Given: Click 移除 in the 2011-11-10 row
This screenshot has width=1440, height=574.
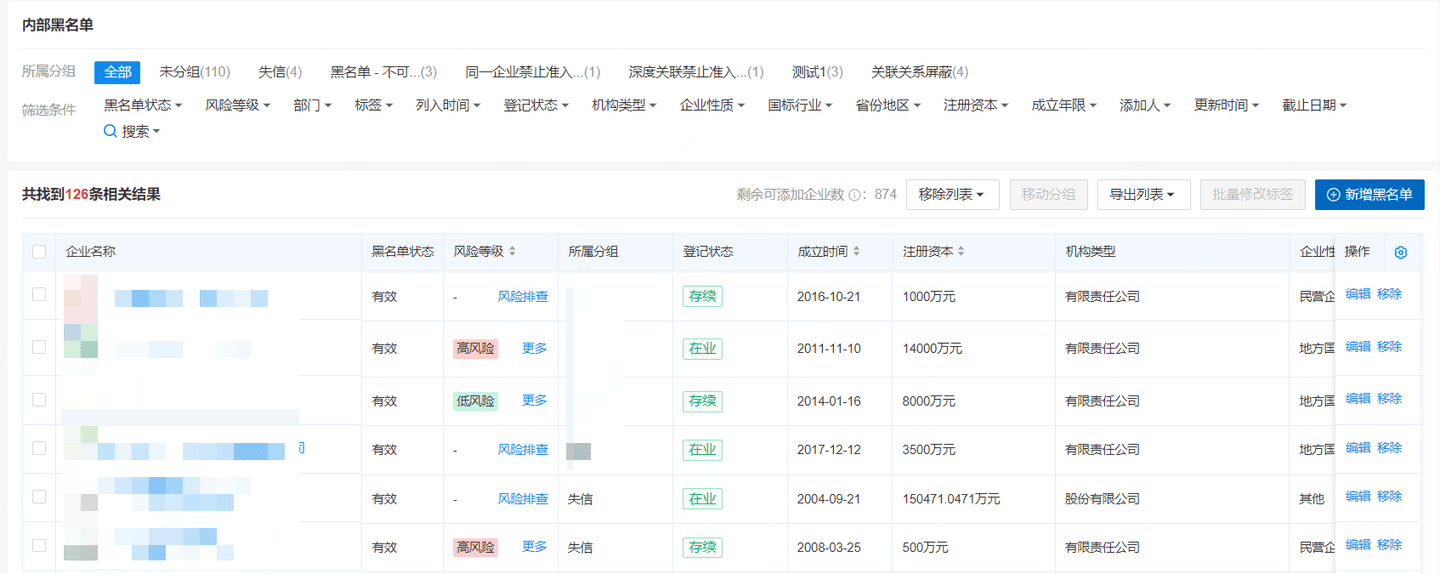Looking at the screenshot, I should pos(1389,346).
